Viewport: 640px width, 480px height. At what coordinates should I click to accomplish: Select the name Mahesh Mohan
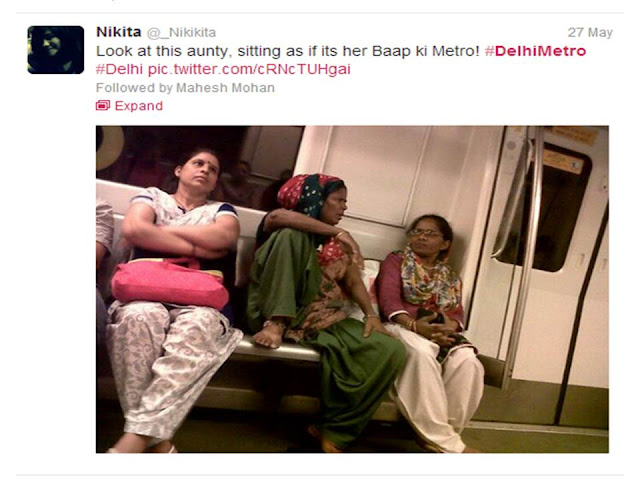coord(225,88)
